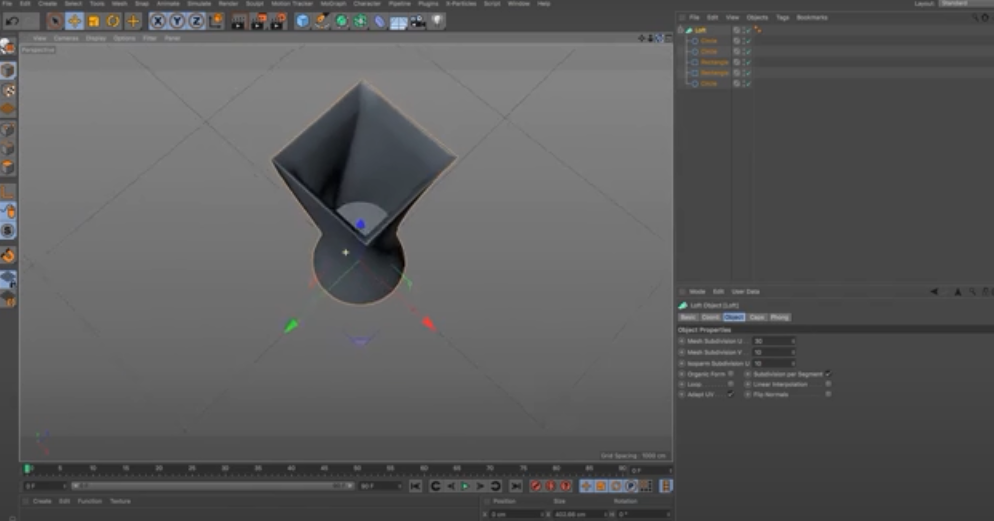The width and height of the screenshot is (994, 521).
Task: Switch to Edges mode
Action: pyautogui.click(x=8, y=148)
